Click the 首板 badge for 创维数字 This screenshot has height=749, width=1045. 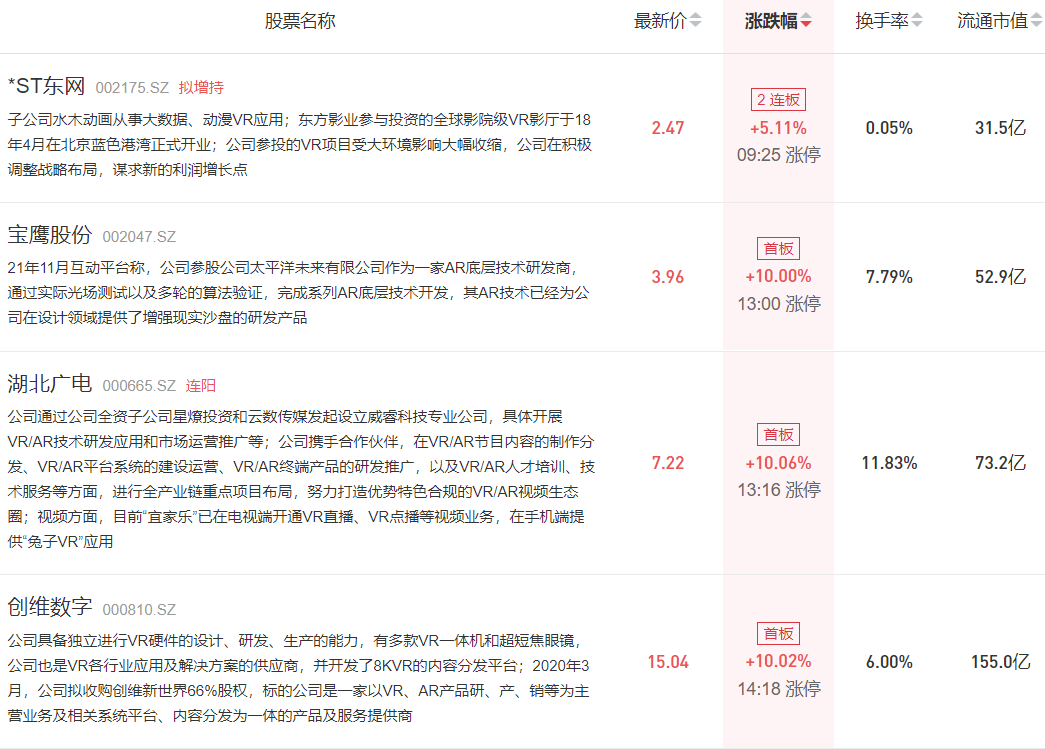pyautogui.click(x=778, y=633)
